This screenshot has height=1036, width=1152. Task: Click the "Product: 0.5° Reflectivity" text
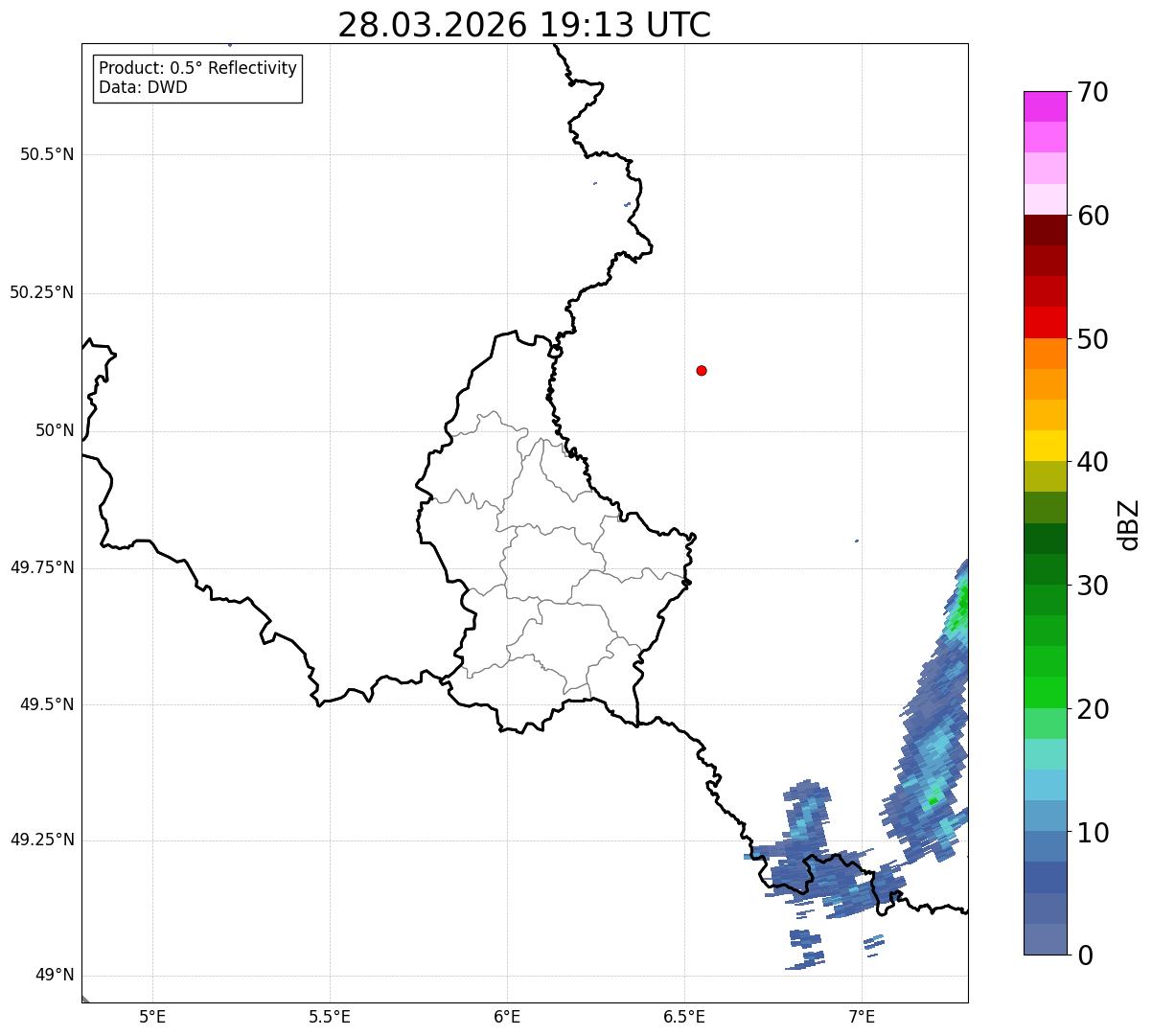click(x=197, y=69)
